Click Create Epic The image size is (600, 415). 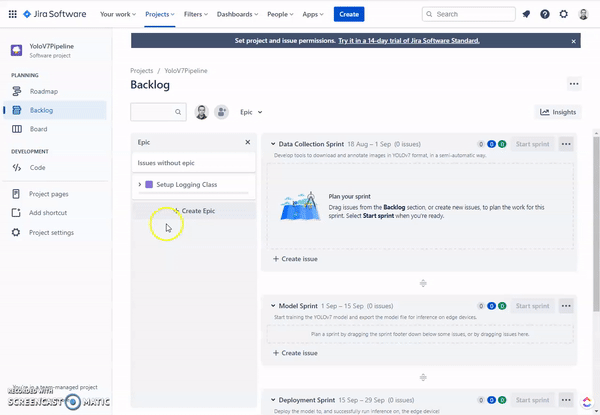pos(193,211)
